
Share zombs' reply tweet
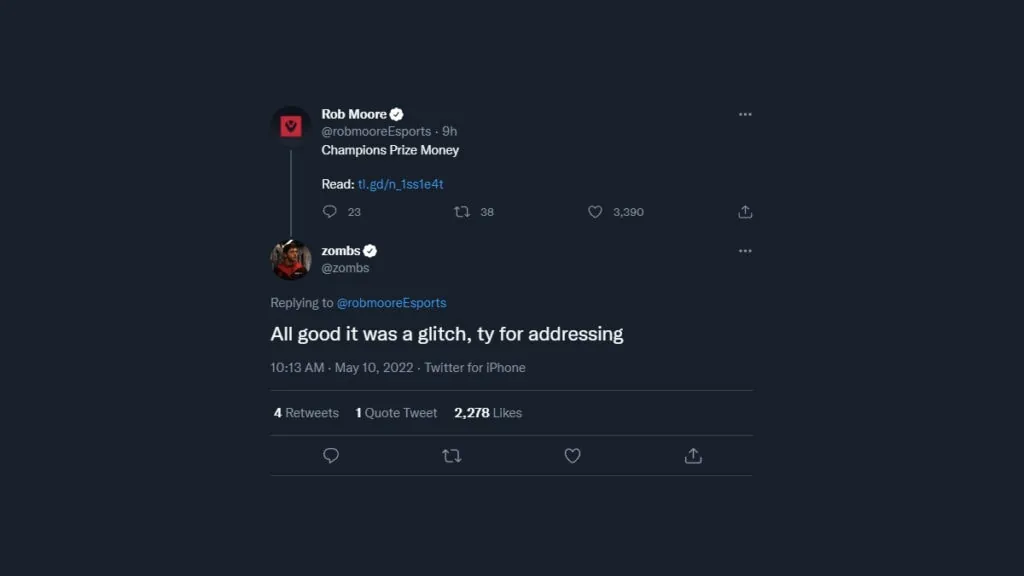(x=693, y=456)
